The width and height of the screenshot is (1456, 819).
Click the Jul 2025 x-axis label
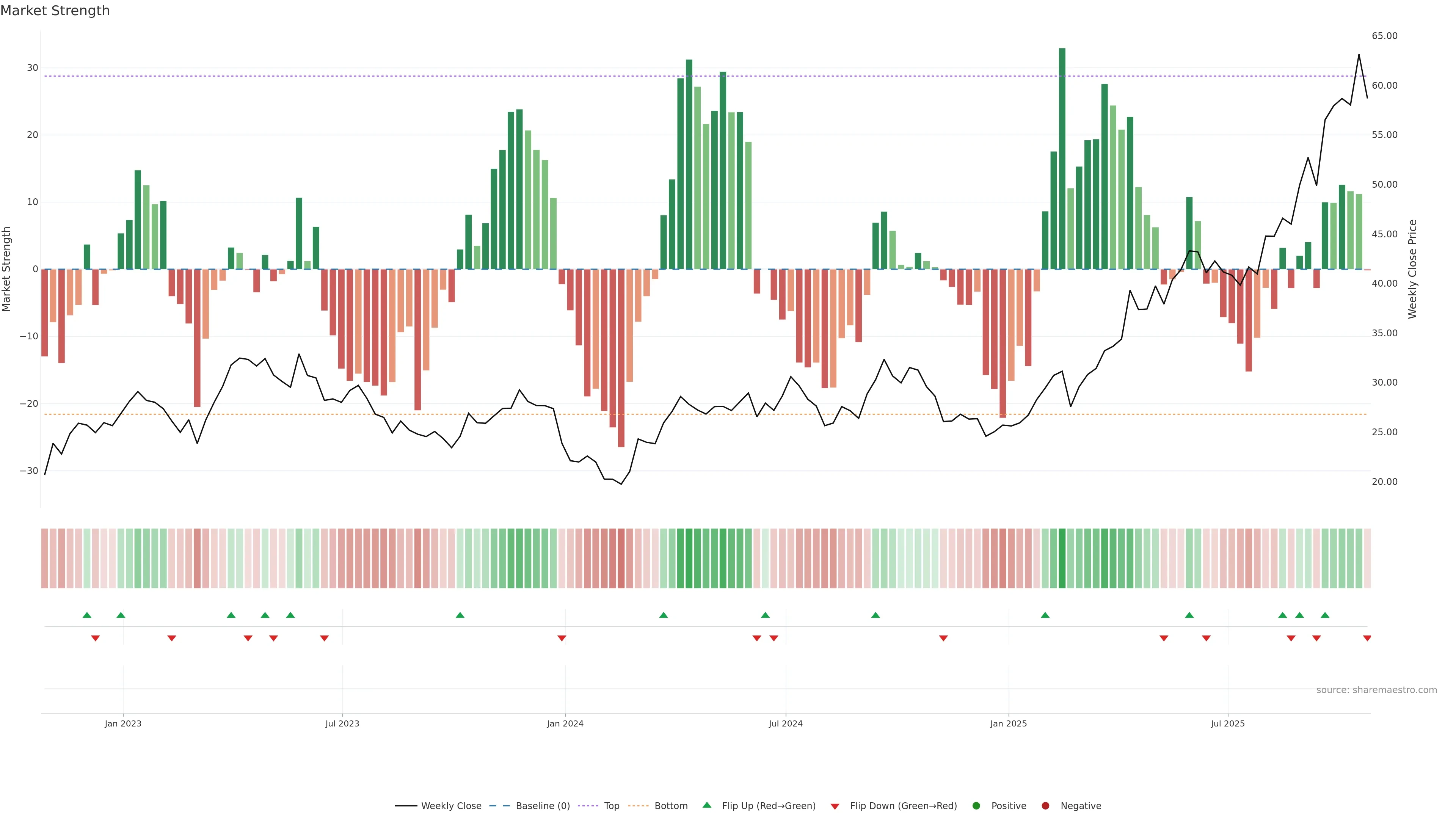(x=1228, y=723)
